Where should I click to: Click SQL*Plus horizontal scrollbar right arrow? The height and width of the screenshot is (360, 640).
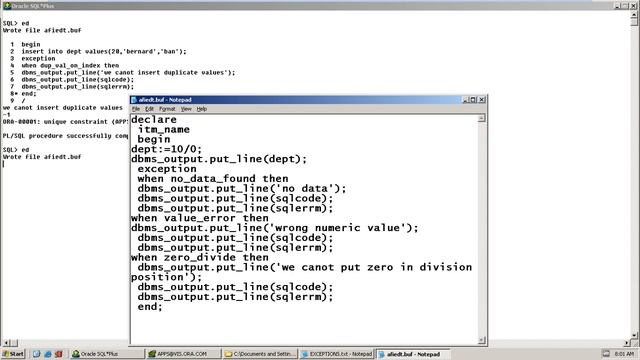point(627,343)
